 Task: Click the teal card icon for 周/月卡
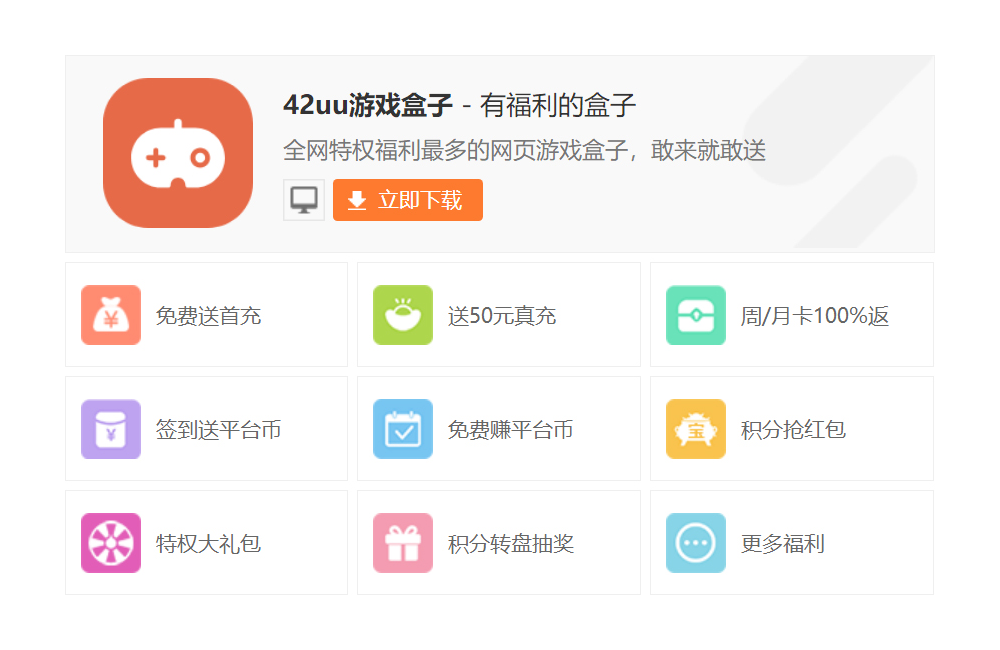pos(696,315)
